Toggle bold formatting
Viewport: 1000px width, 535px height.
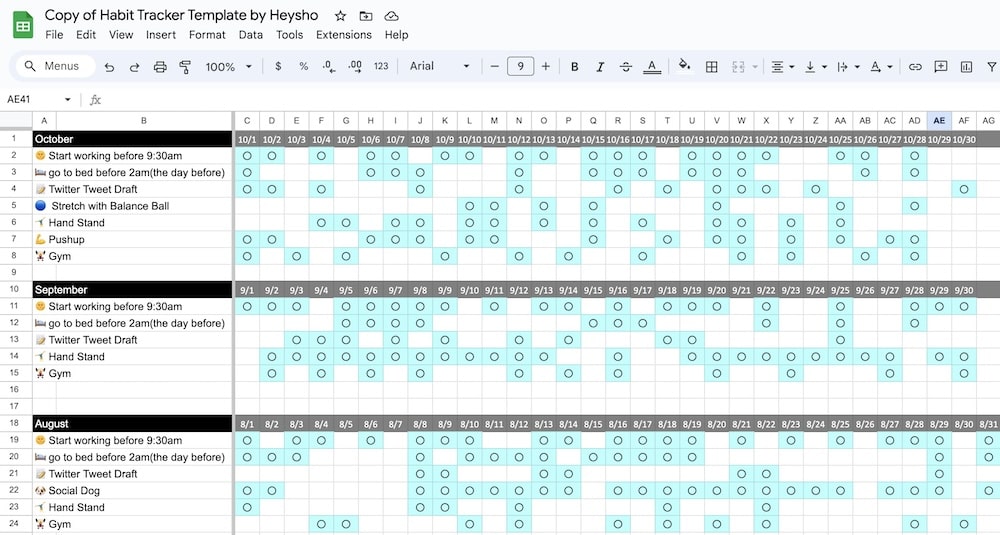pyautogui.click(x=575, y=67)
